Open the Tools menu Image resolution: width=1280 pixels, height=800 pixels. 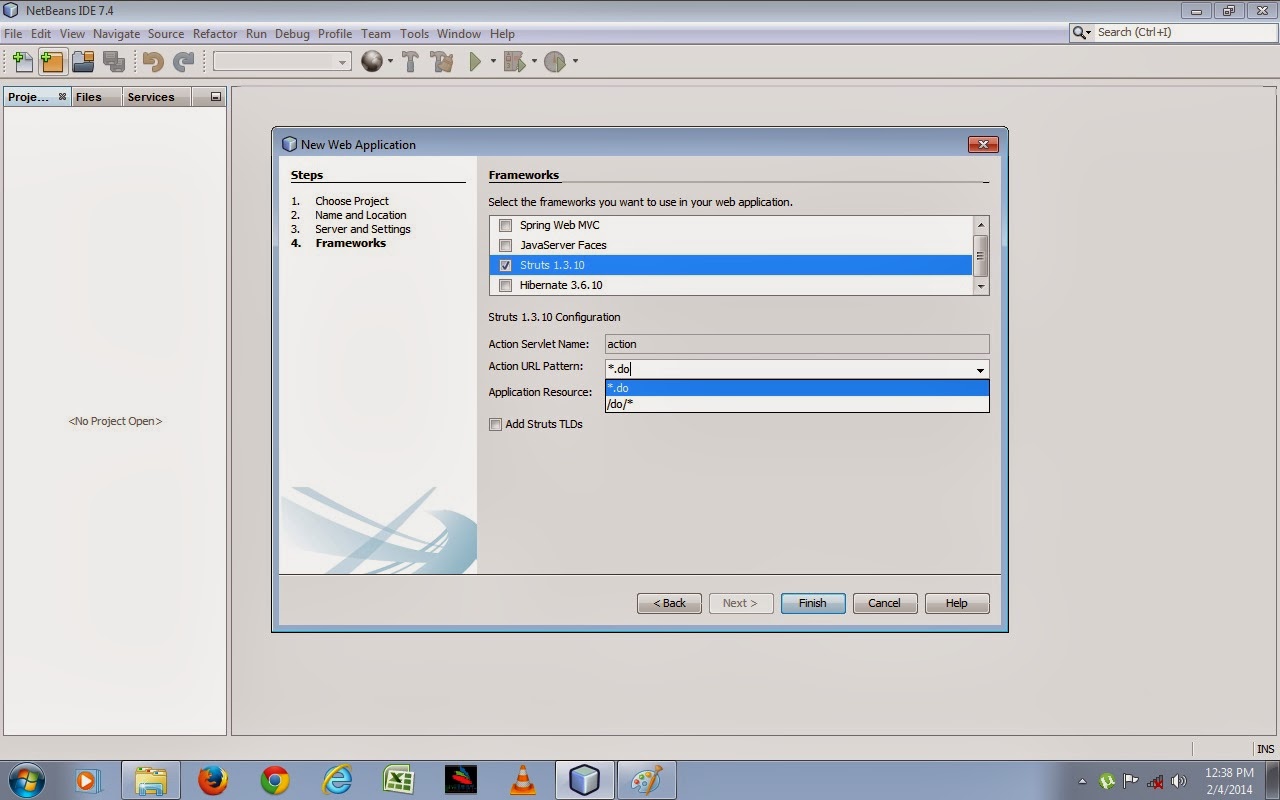(x=414, y=33)
